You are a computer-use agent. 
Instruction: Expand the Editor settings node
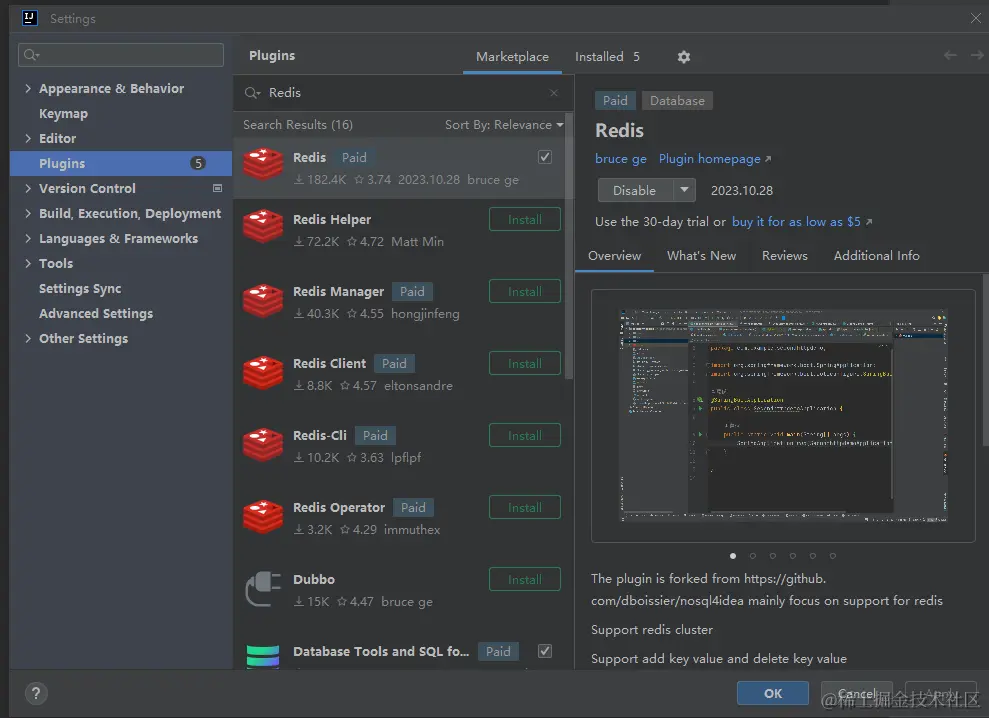[28, 138]
